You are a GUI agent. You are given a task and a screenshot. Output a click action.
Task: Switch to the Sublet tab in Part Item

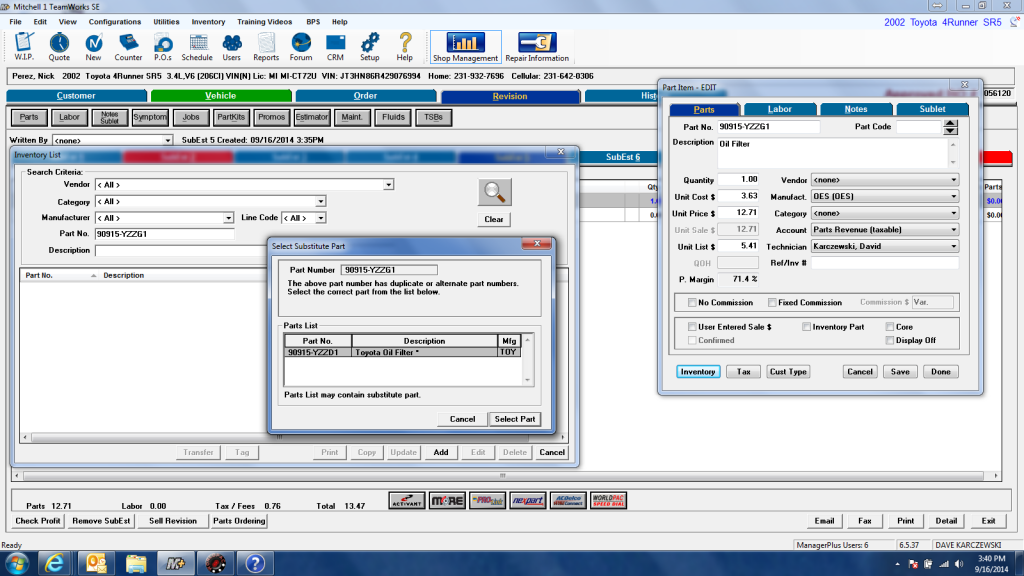[932, 109]
